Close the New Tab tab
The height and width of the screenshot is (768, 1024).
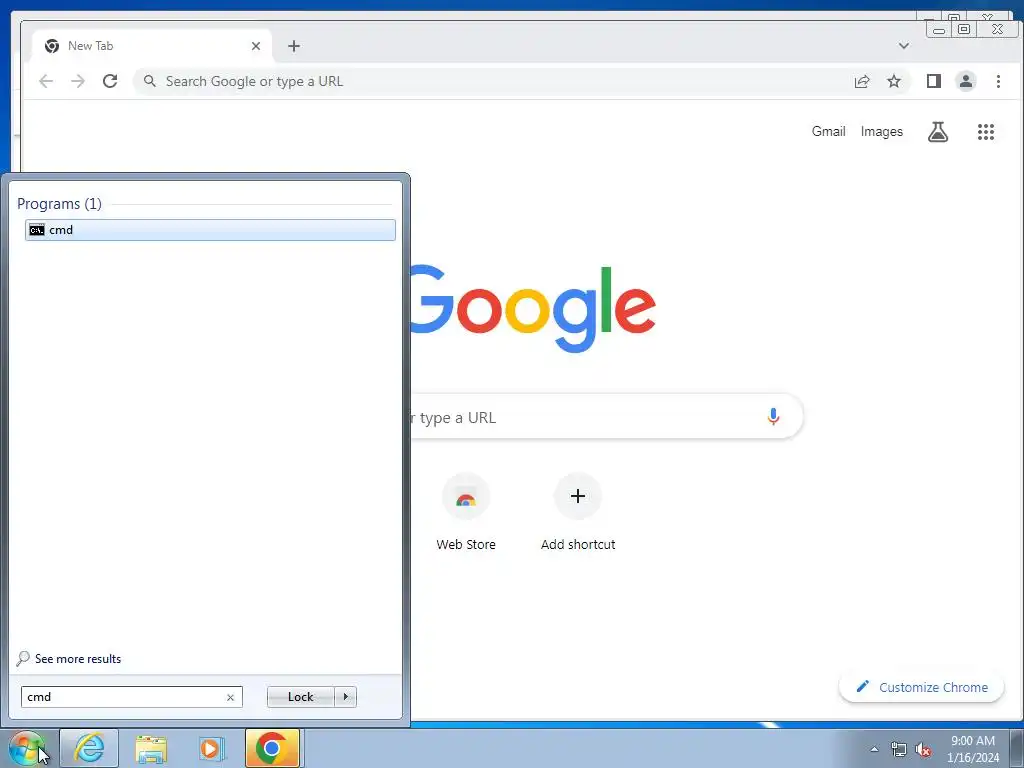(x=256, y=46)
